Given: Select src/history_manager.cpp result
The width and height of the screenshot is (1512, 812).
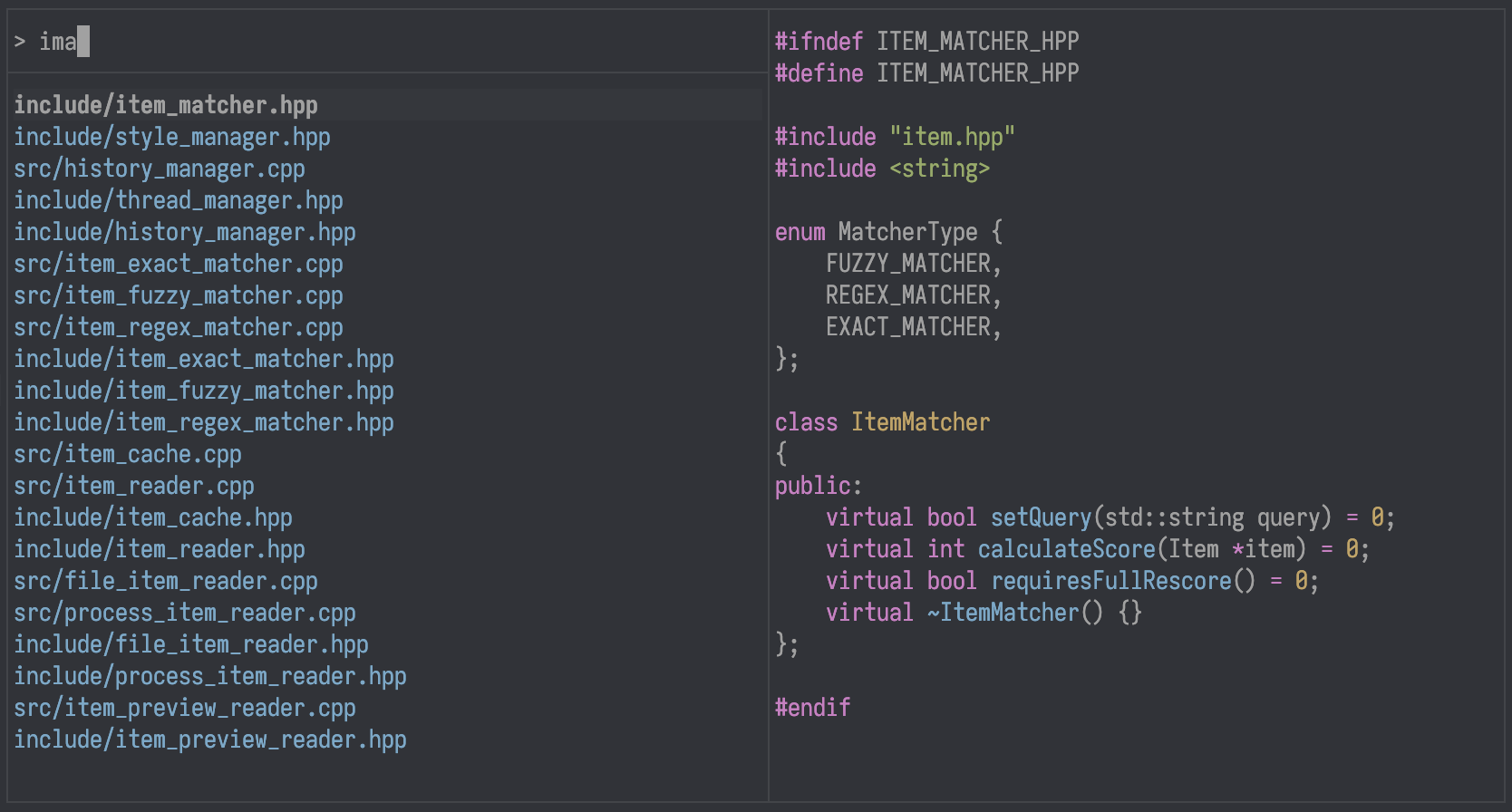Looking at the screenshot, I should (x=160, y=169).
